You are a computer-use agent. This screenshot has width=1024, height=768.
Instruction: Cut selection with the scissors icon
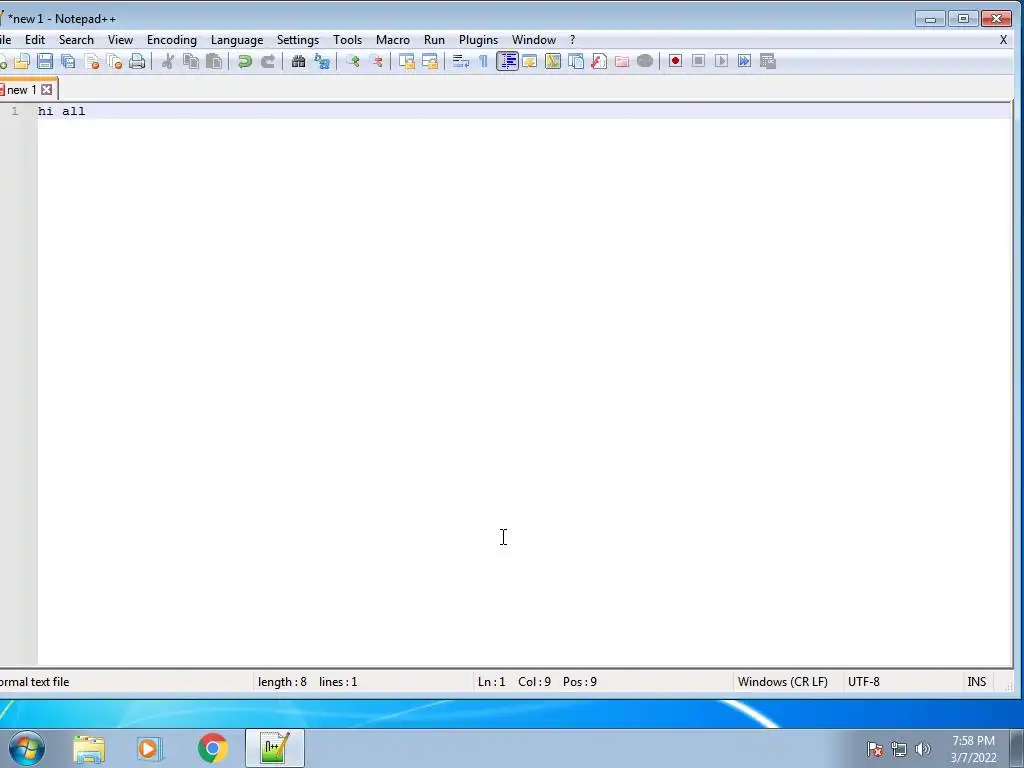168,61
